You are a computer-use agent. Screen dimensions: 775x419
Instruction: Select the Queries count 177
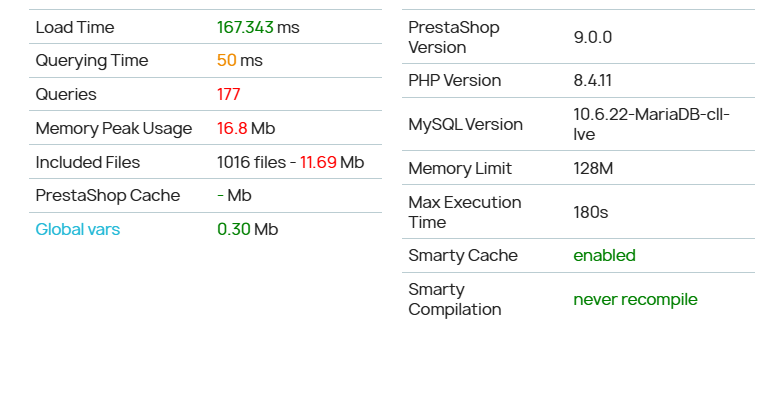pos(228,94)
